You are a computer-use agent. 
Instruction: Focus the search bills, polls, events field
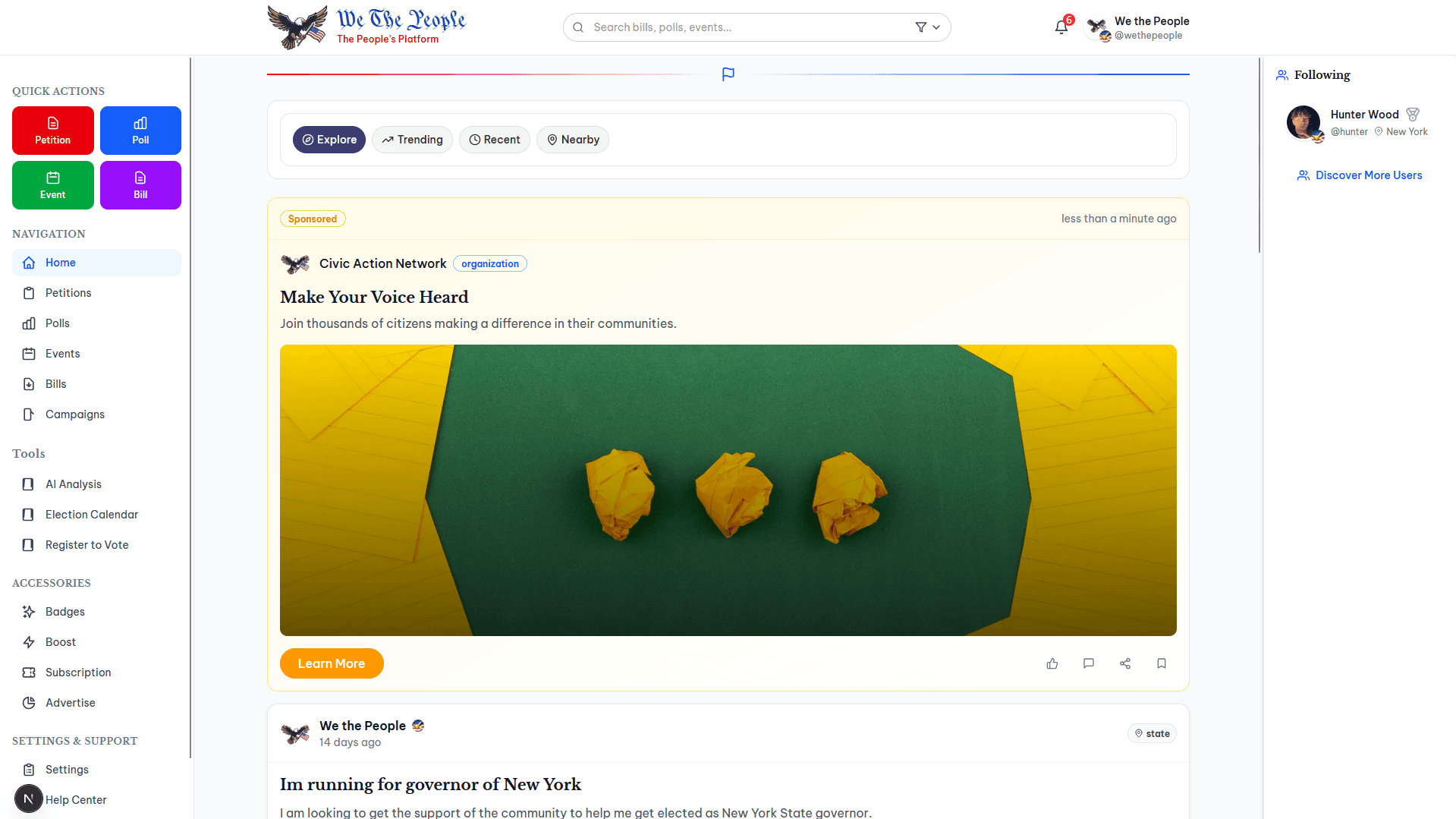[751, 27]
